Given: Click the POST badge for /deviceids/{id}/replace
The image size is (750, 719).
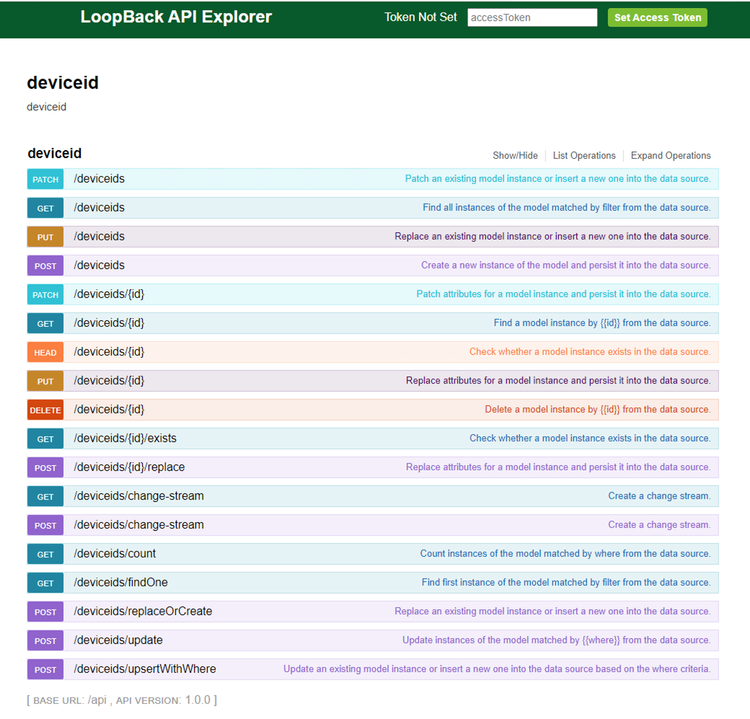Looking at the screenshot, I should point(45,468).
